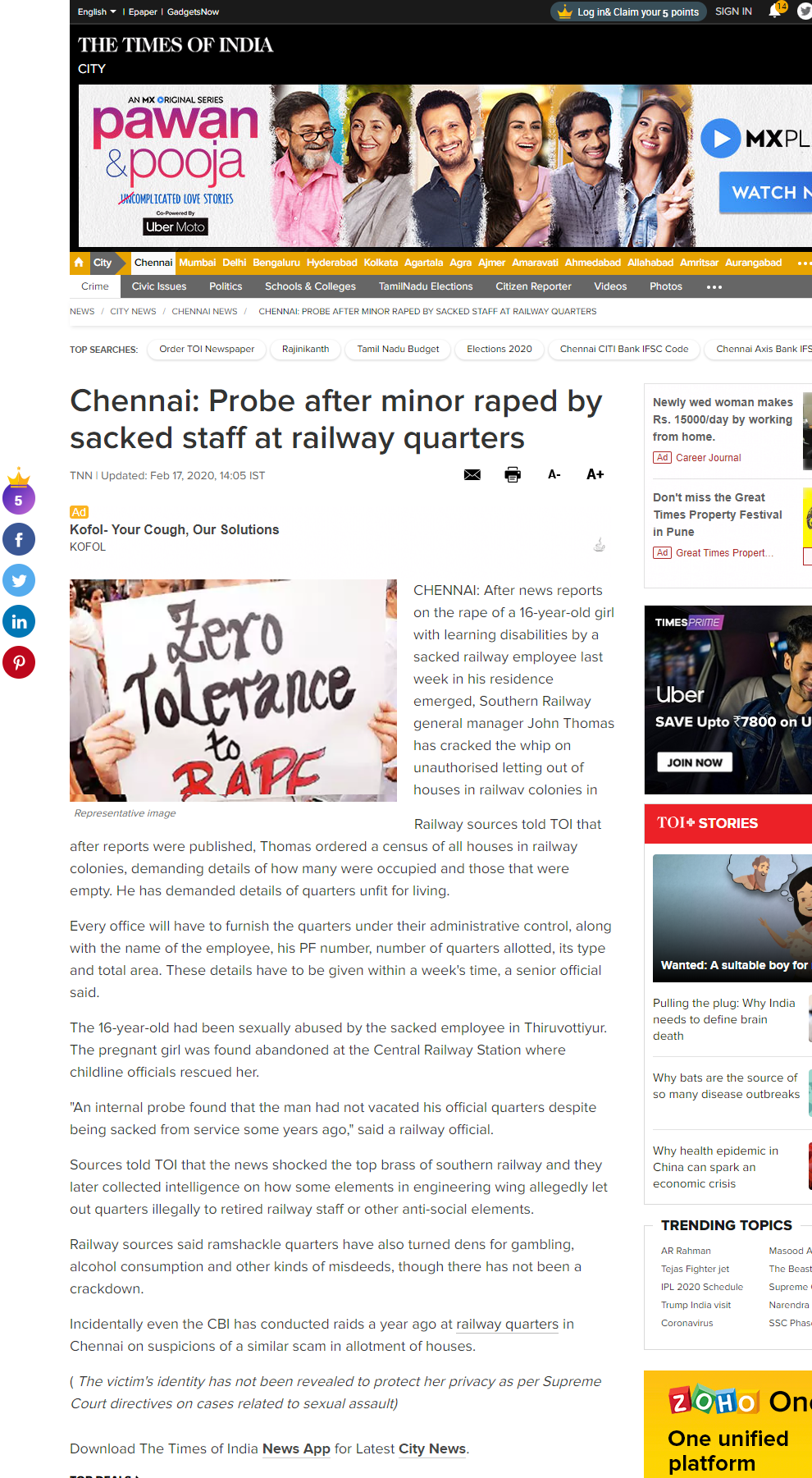812x1478 pixels.
Task: Open the Civic Issues menu item
Action: (159, 286)
